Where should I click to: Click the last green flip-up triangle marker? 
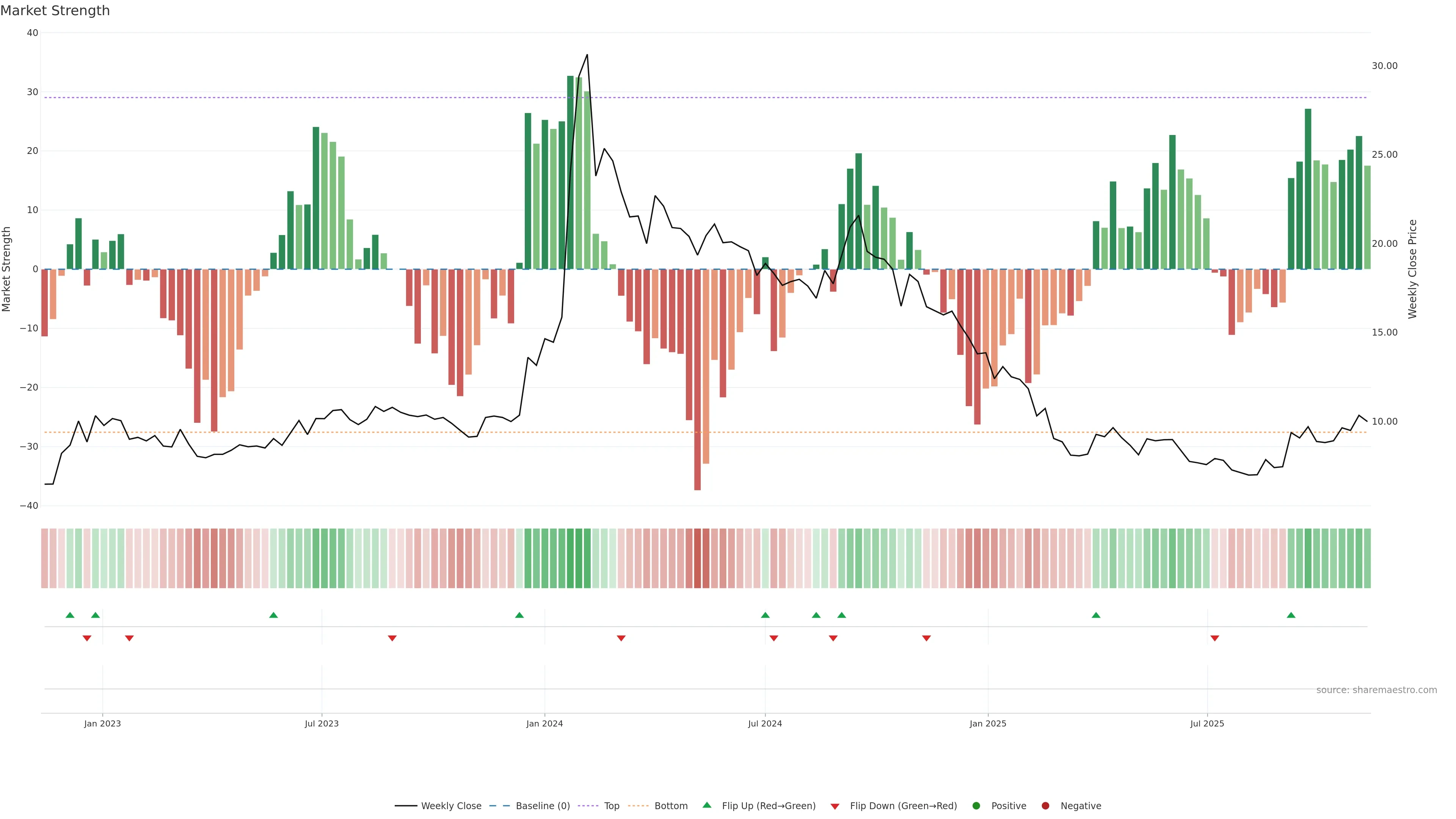[x=1291, y=615]
